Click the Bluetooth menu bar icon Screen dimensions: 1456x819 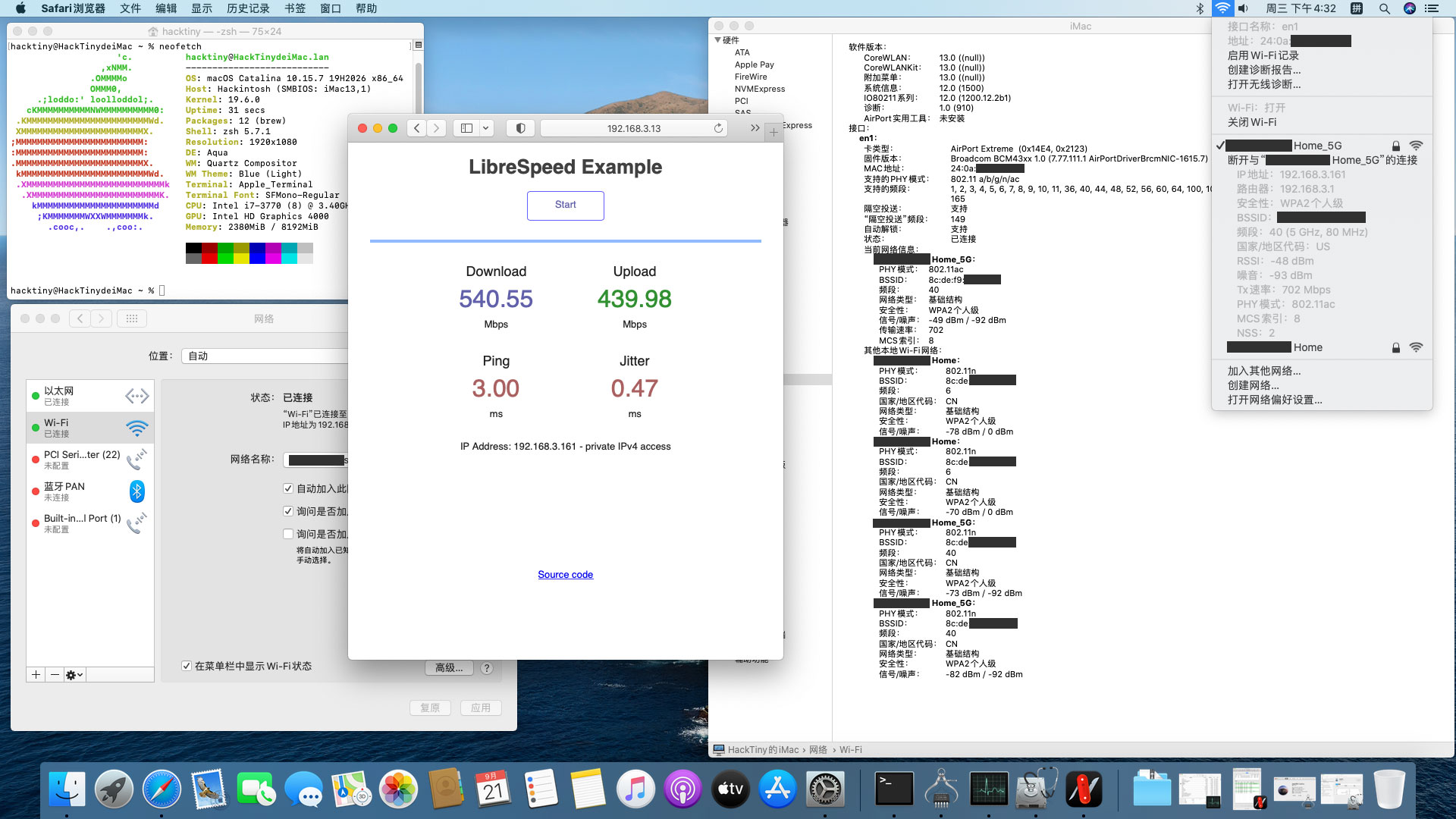coord(1200,8)
